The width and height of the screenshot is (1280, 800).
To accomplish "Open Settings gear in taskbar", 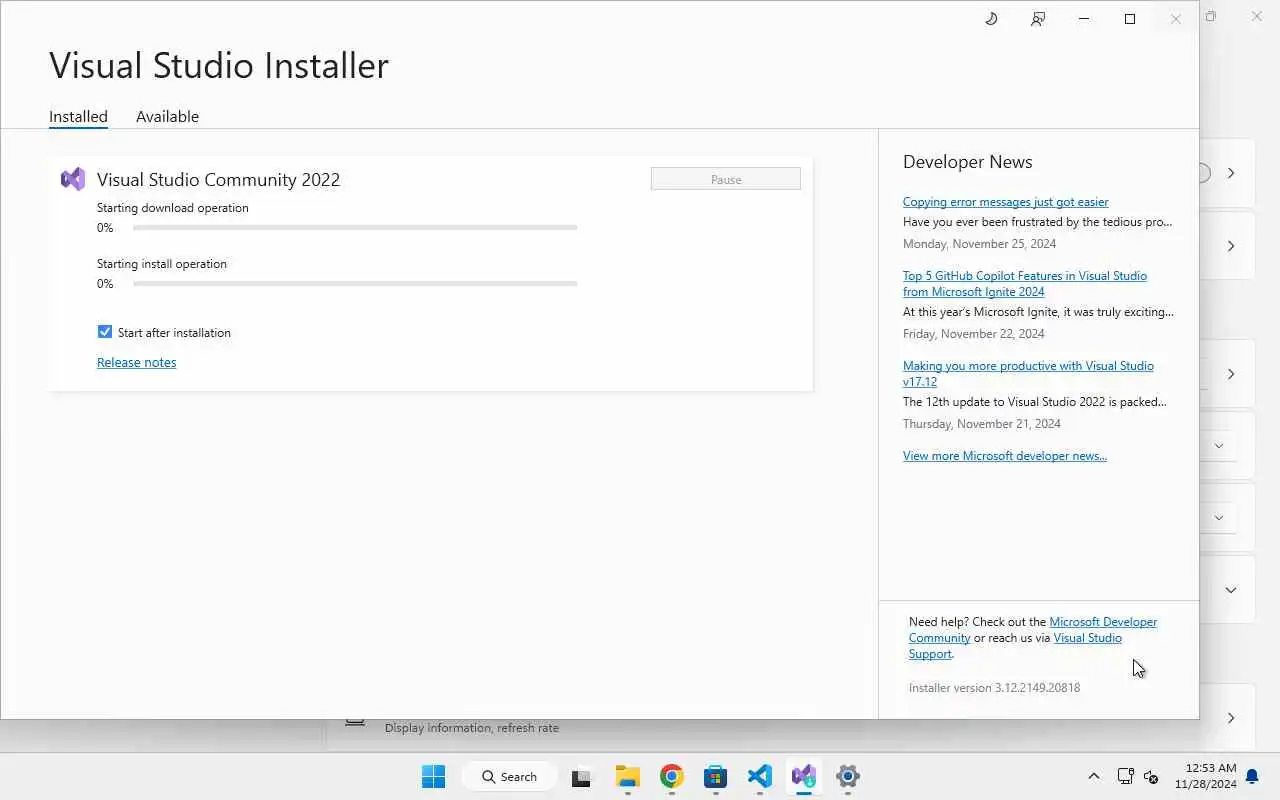I will coord(847,776).
